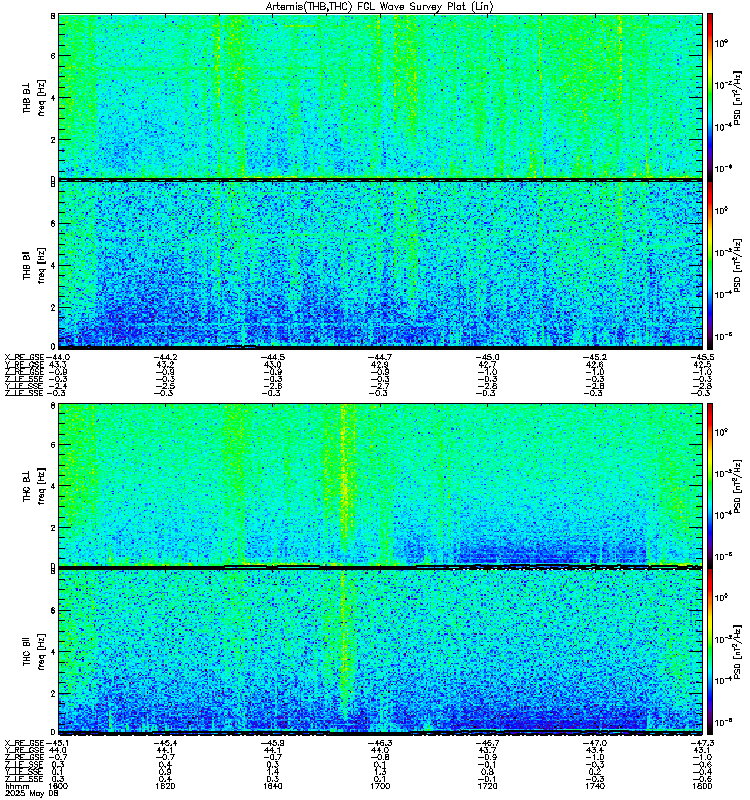Click the X_RE_GSE value -45.1

pyautogui.click(x=58, y=743)
